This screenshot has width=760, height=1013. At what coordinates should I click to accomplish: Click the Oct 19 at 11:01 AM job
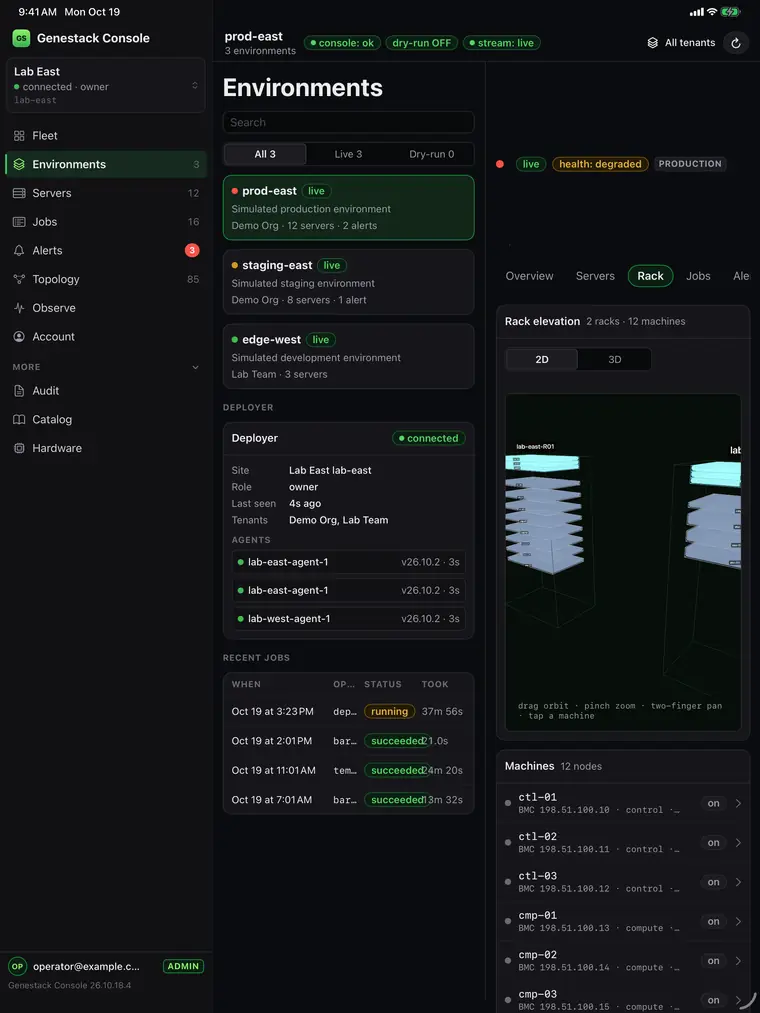[x=348, y=770]
